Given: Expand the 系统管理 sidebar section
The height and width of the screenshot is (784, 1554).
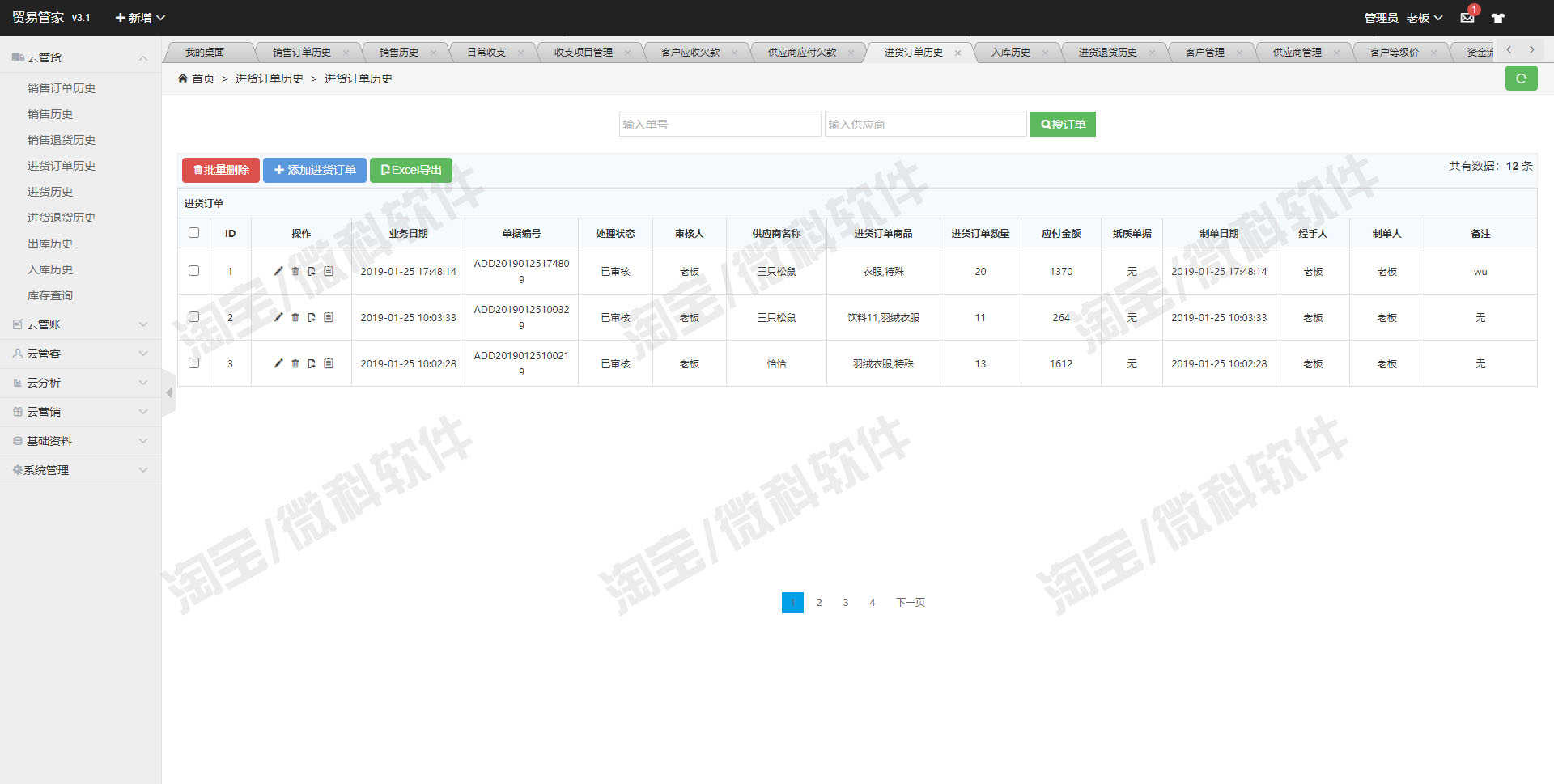Looking at the screenshot, I should pyautogui.click(x=81, y=470).
